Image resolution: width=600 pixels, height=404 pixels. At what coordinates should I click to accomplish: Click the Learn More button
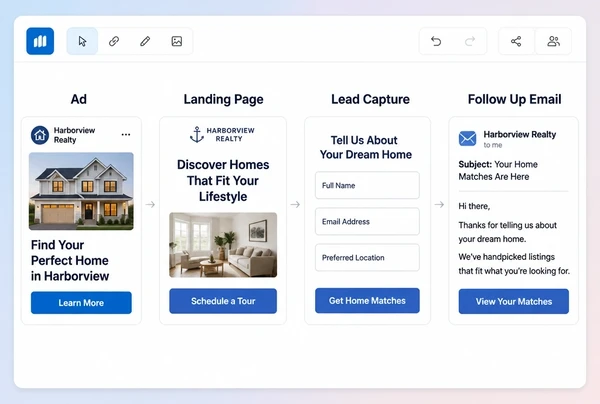click(x=81, y=303)
